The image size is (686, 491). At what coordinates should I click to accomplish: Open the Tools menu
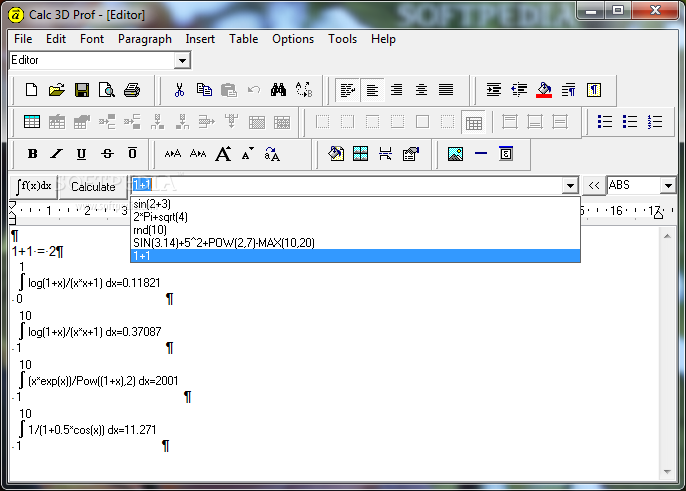(343, 39)
